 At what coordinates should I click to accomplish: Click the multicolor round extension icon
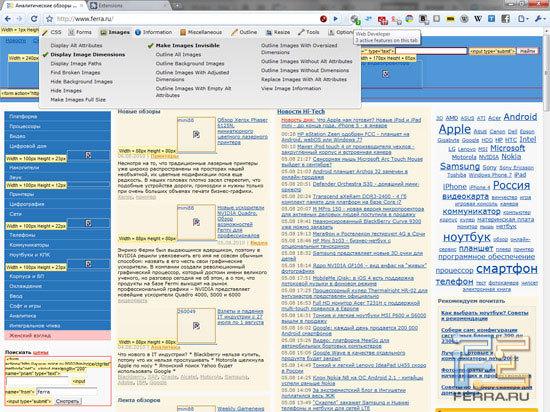point(409,19)
